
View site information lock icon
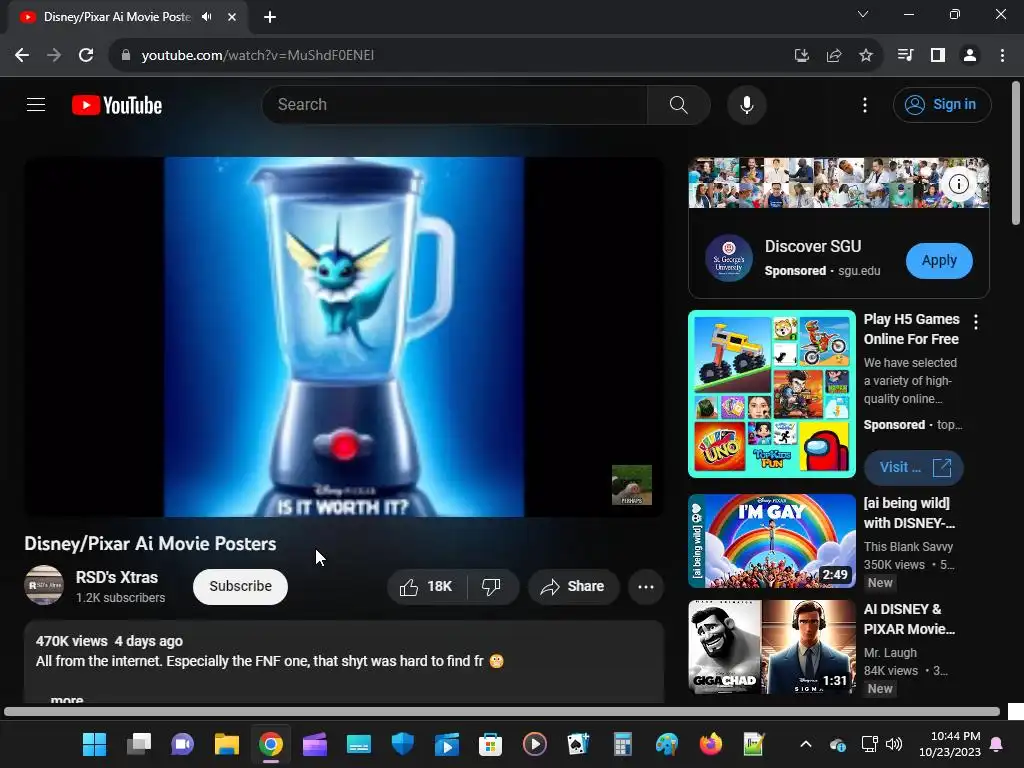pos(126,56)
